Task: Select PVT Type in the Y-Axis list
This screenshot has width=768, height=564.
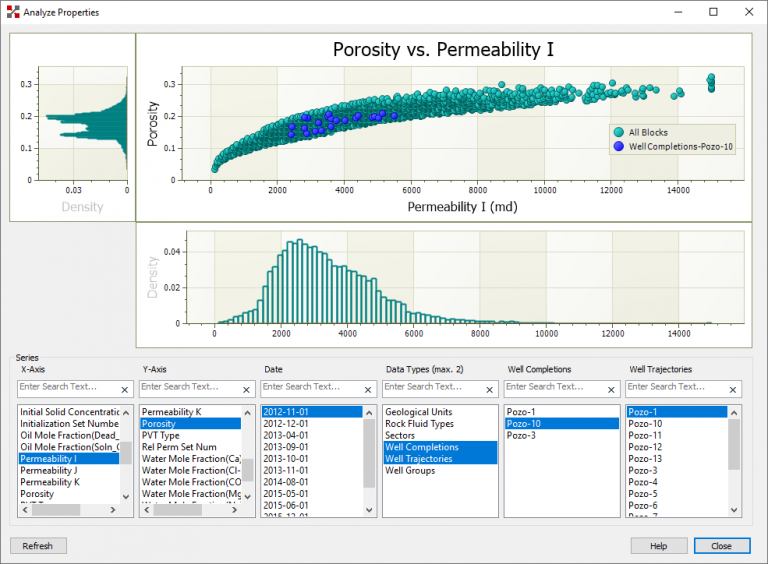Action: tap(161, 435)
